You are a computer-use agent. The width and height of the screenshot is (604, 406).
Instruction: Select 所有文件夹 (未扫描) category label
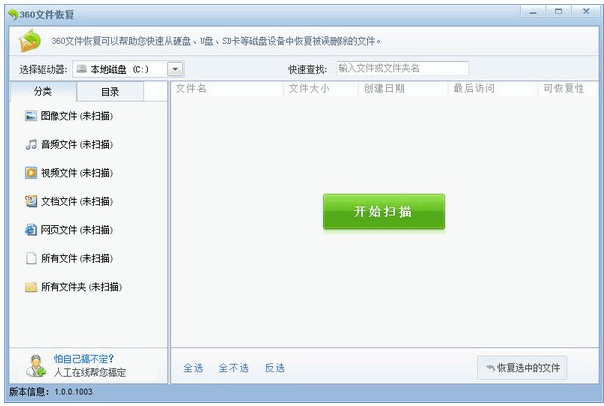82,287
